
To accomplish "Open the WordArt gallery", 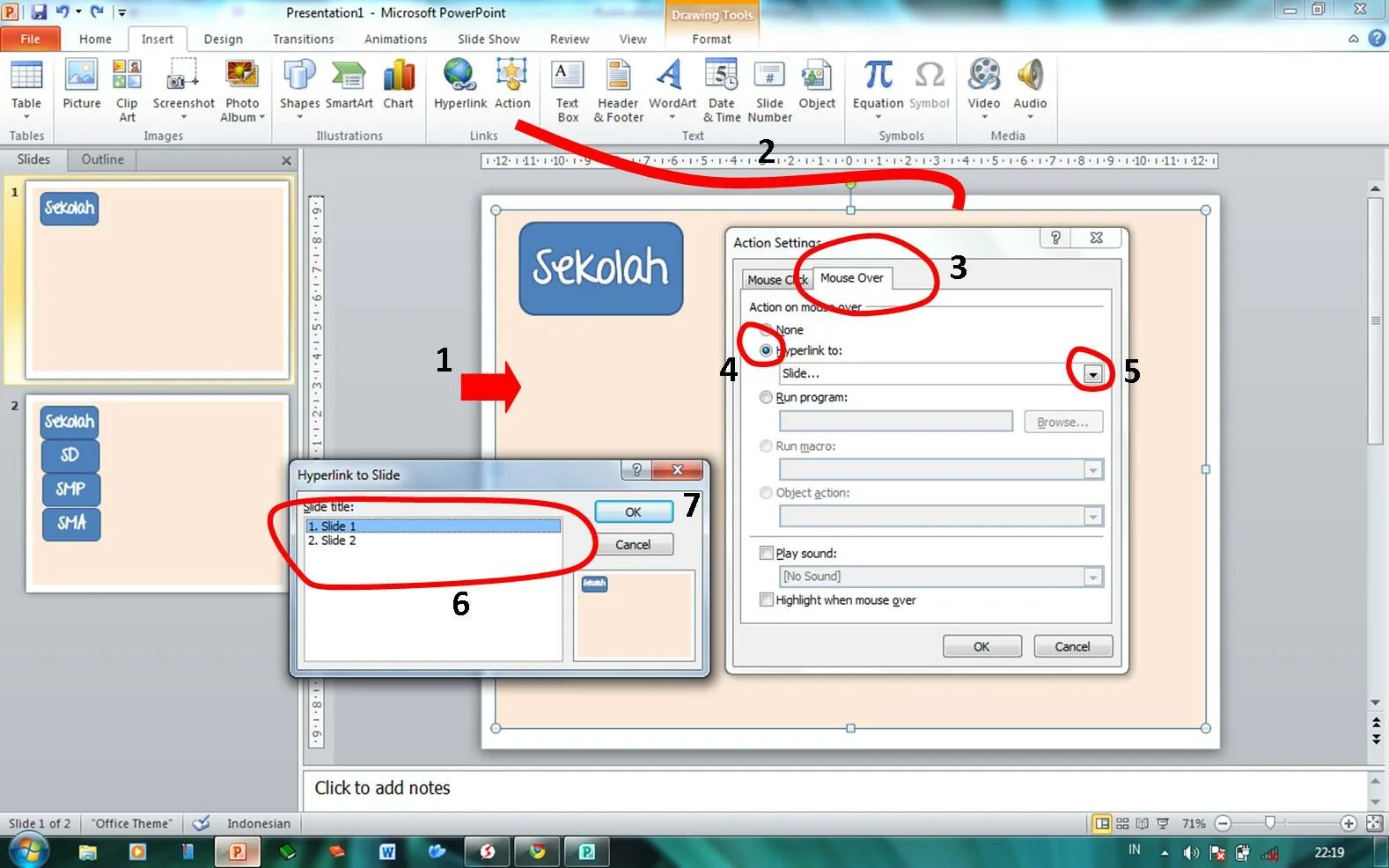I will tap(672, 89).
